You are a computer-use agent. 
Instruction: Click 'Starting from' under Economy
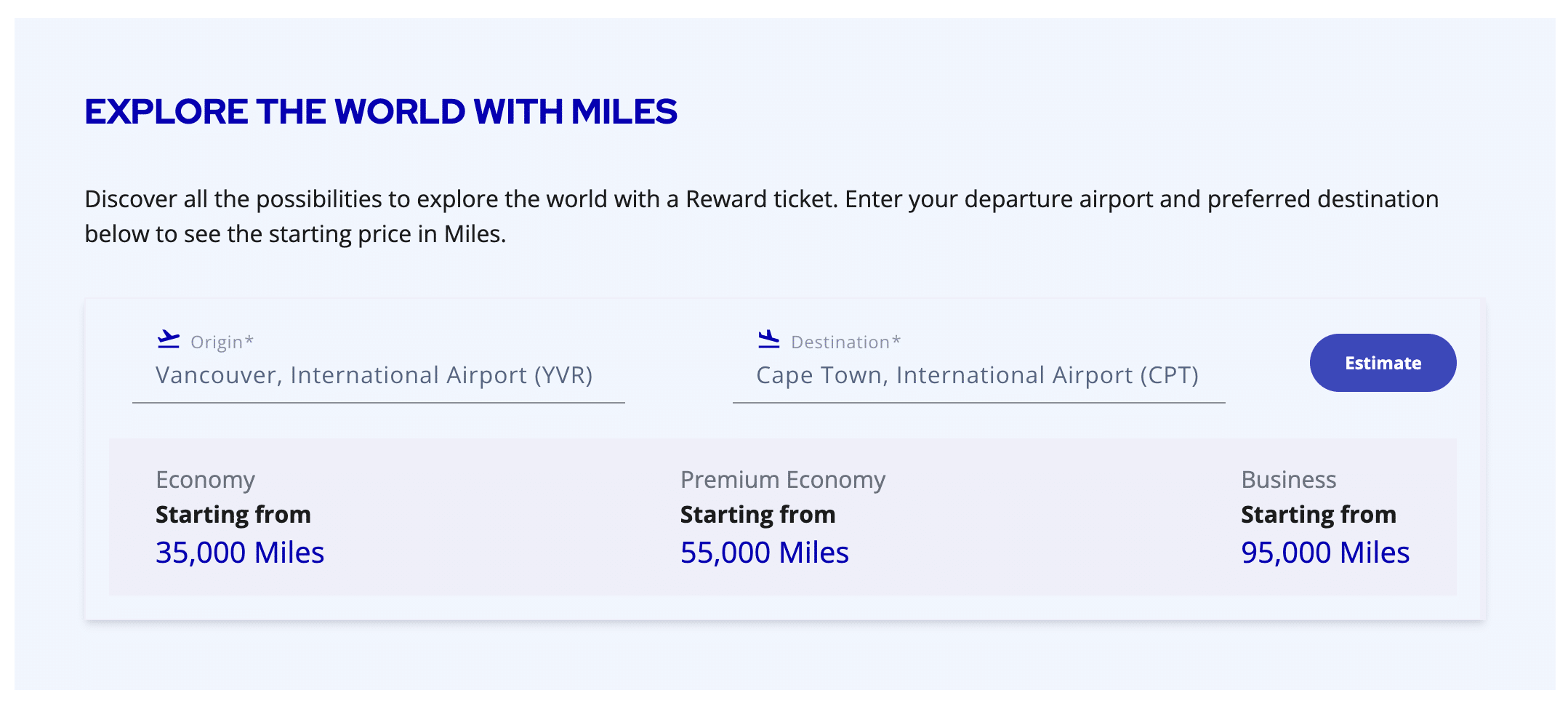click(233, 515)
